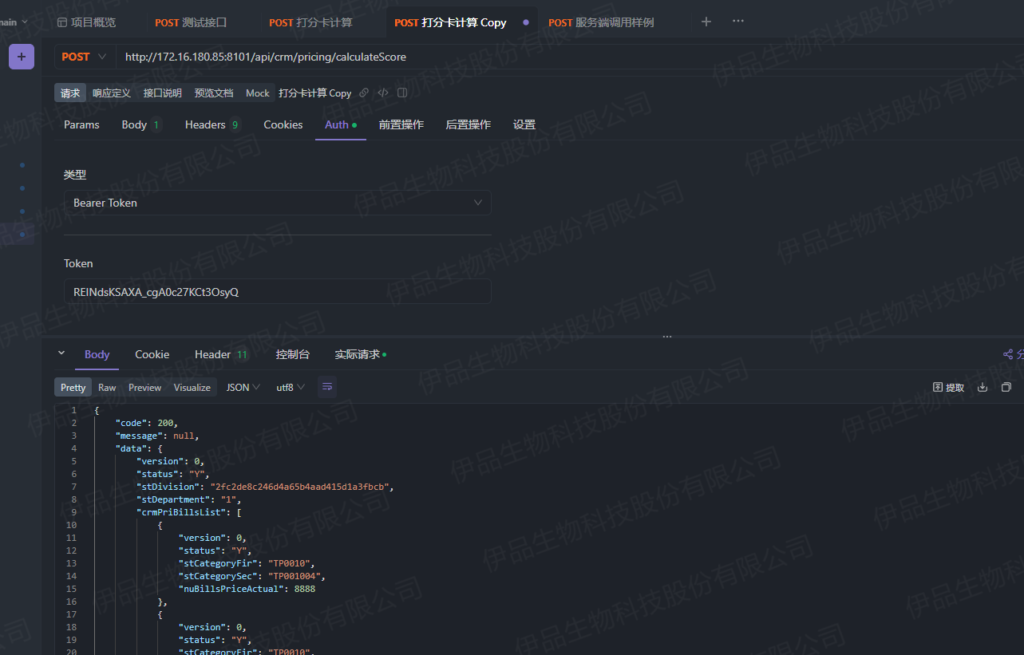This screenshot has width=1024, height=655.
Task: Click the Token label above the input
Action: pos(78,263)
